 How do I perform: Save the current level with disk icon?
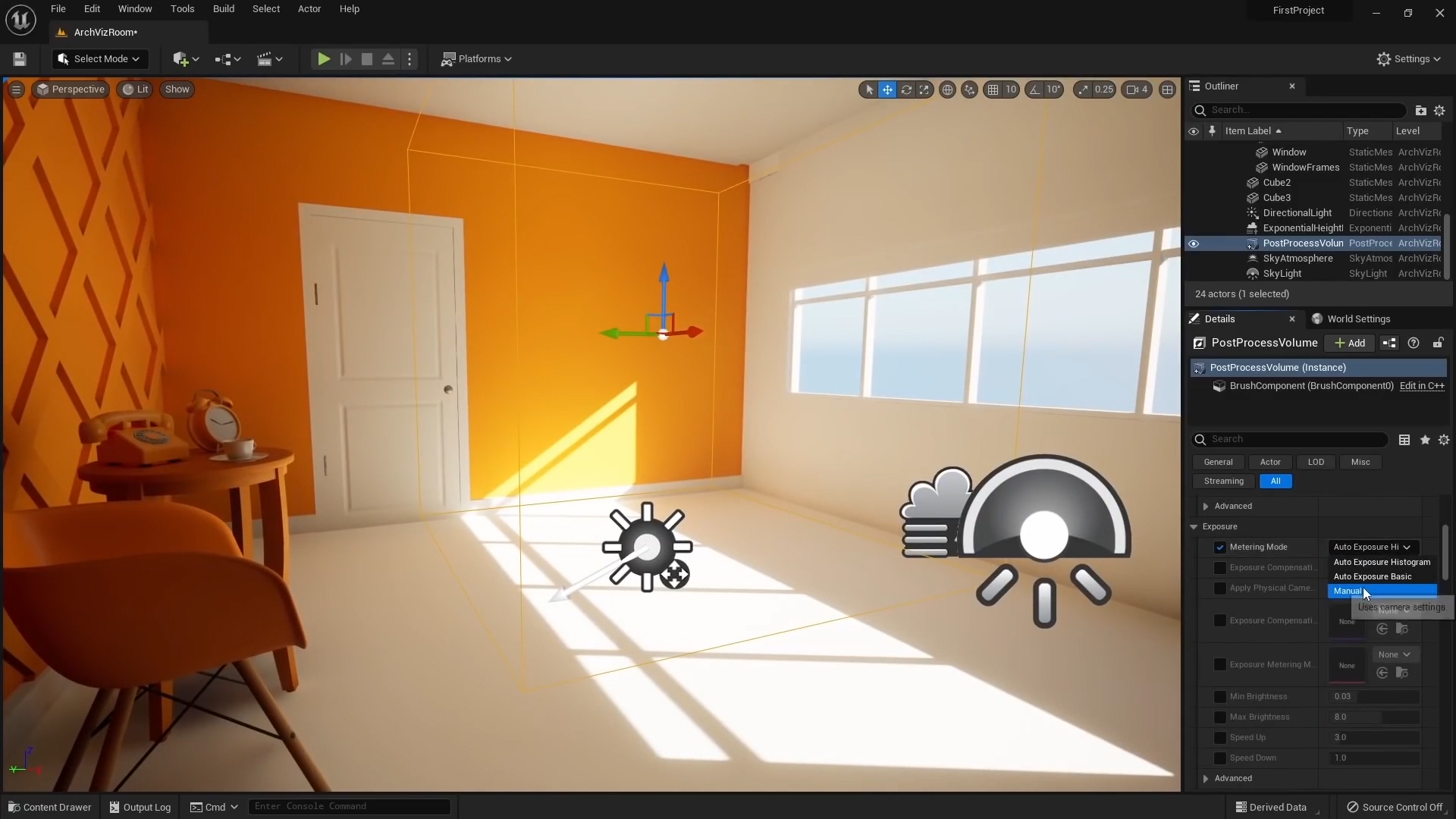[20, 59]
